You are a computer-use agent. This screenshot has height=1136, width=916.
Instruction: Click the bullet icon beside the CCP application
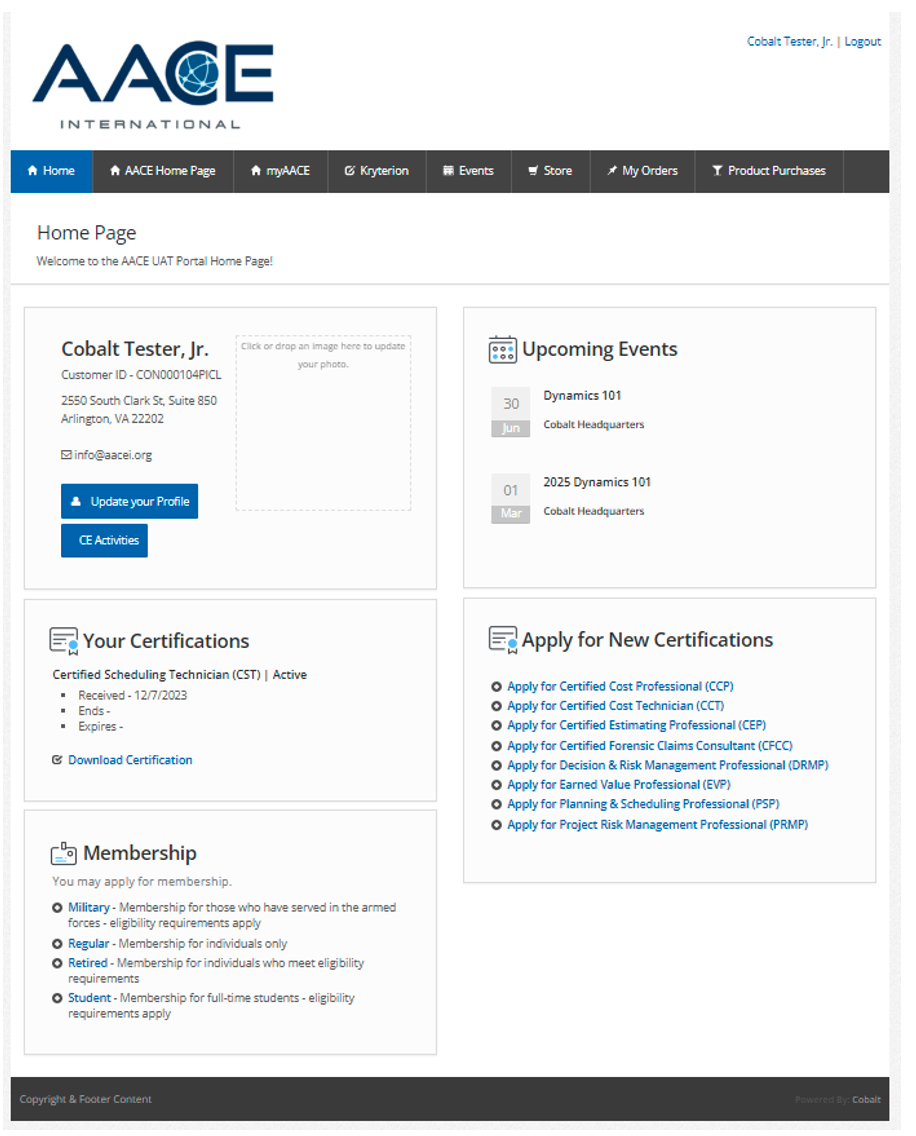[x=496, y=687]
